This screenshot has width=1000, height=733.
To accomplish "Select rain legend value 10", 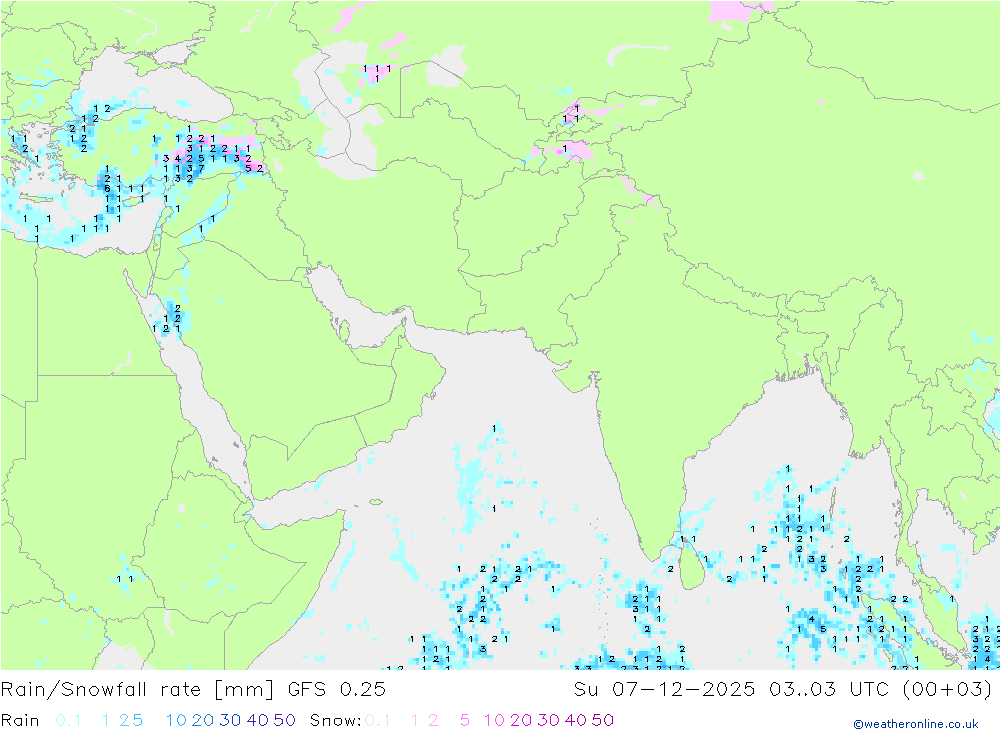I will click(x=176, y=720).
